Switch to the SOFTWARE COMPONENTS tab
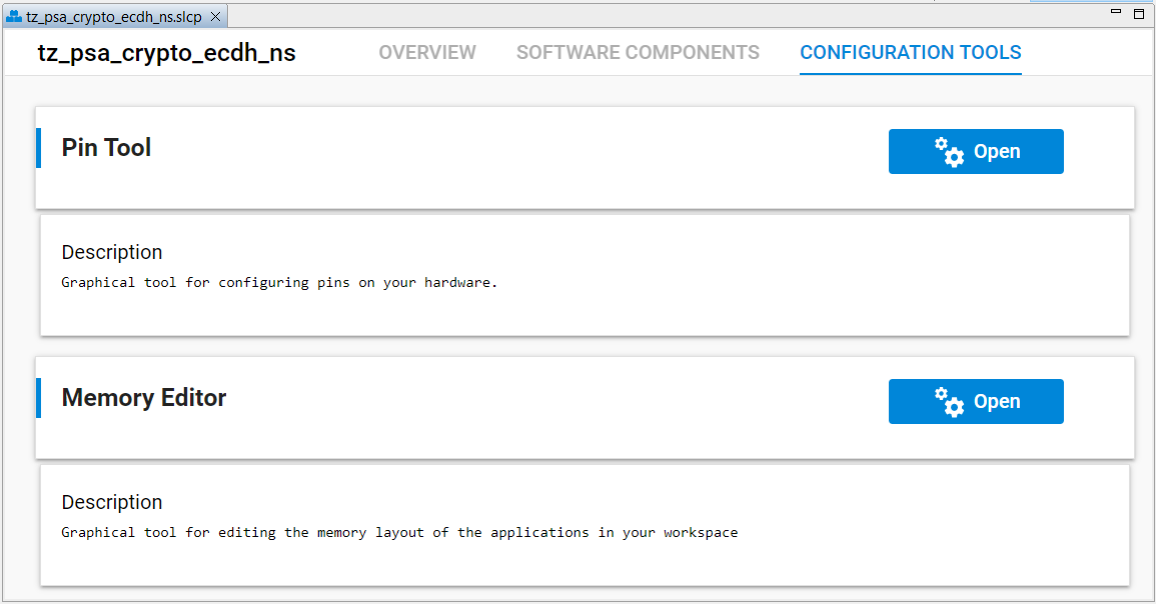Screen dimensions: 1156x604 (x=637, y=53)
